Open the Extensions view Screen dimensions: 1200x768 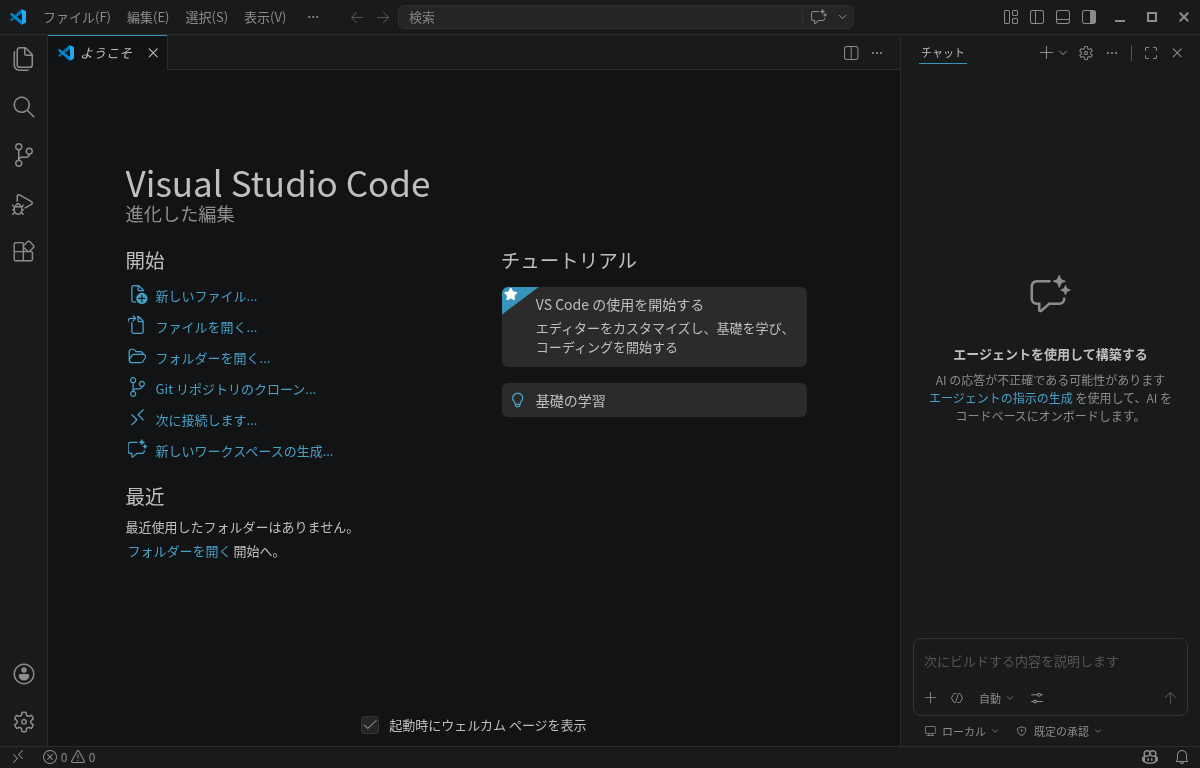tap(24, 252)
